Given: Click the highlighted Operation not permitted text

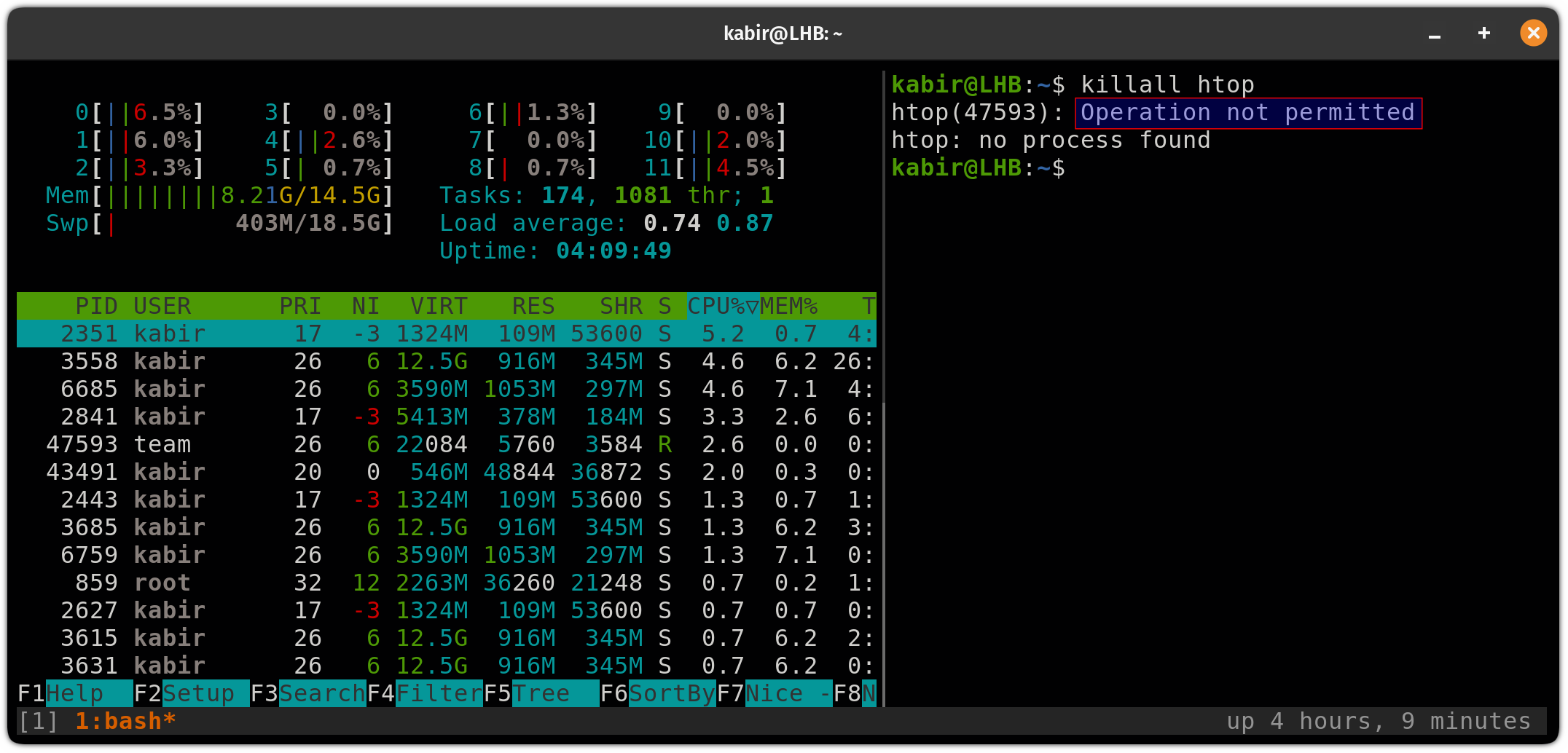Looking at the screenshot, I should [1247, 112].
